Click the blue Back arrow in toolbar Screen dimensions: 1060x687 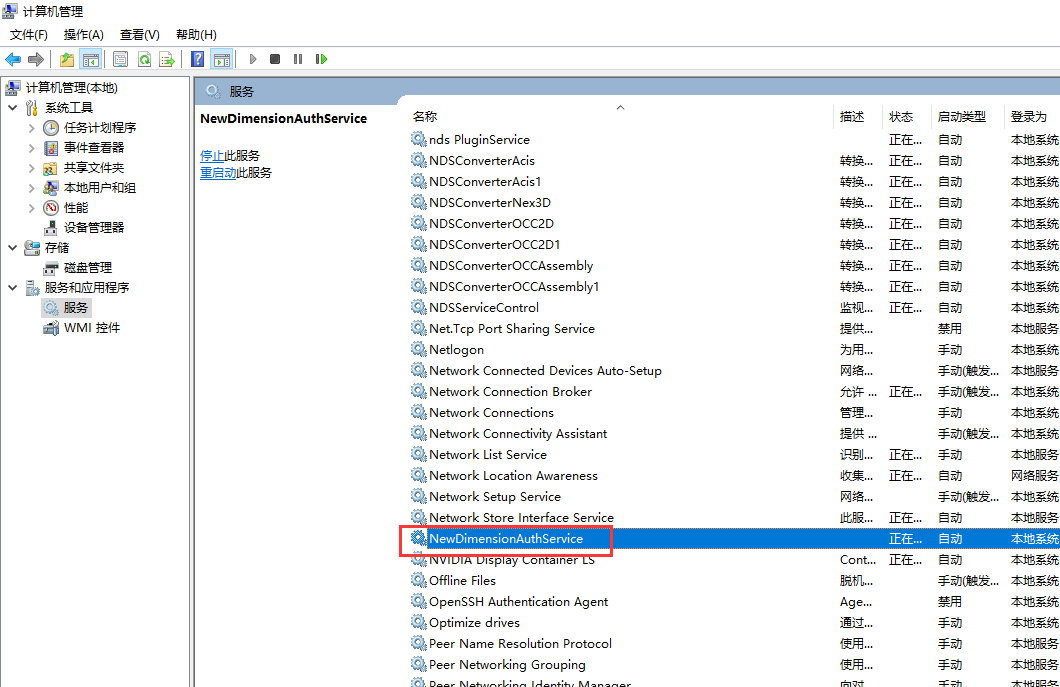pos(13,59)
